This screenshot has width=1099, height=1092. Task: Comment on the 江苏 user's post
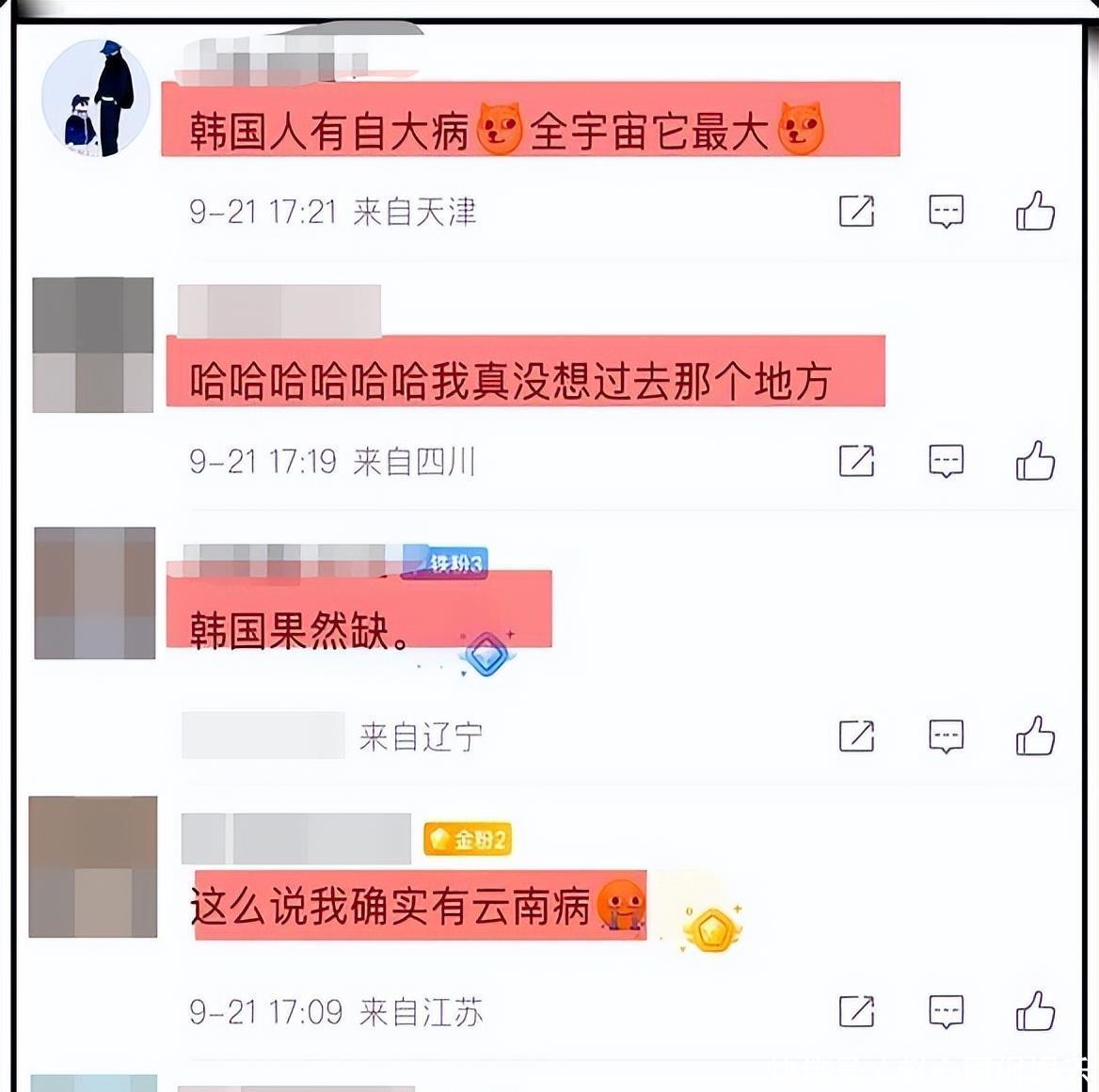946,1011
